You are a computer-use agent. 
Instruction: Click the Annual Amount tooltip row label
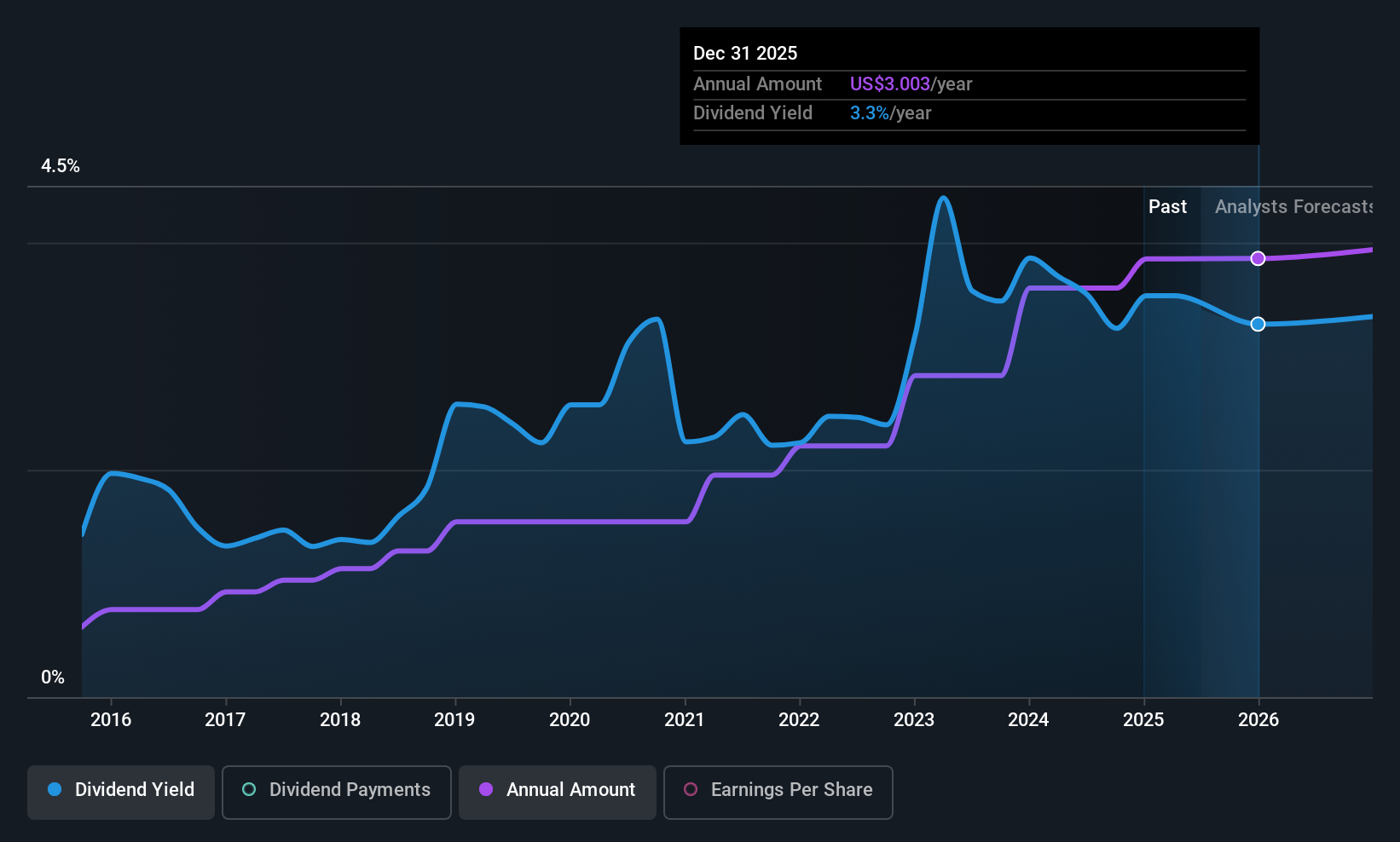click(757, 84)
